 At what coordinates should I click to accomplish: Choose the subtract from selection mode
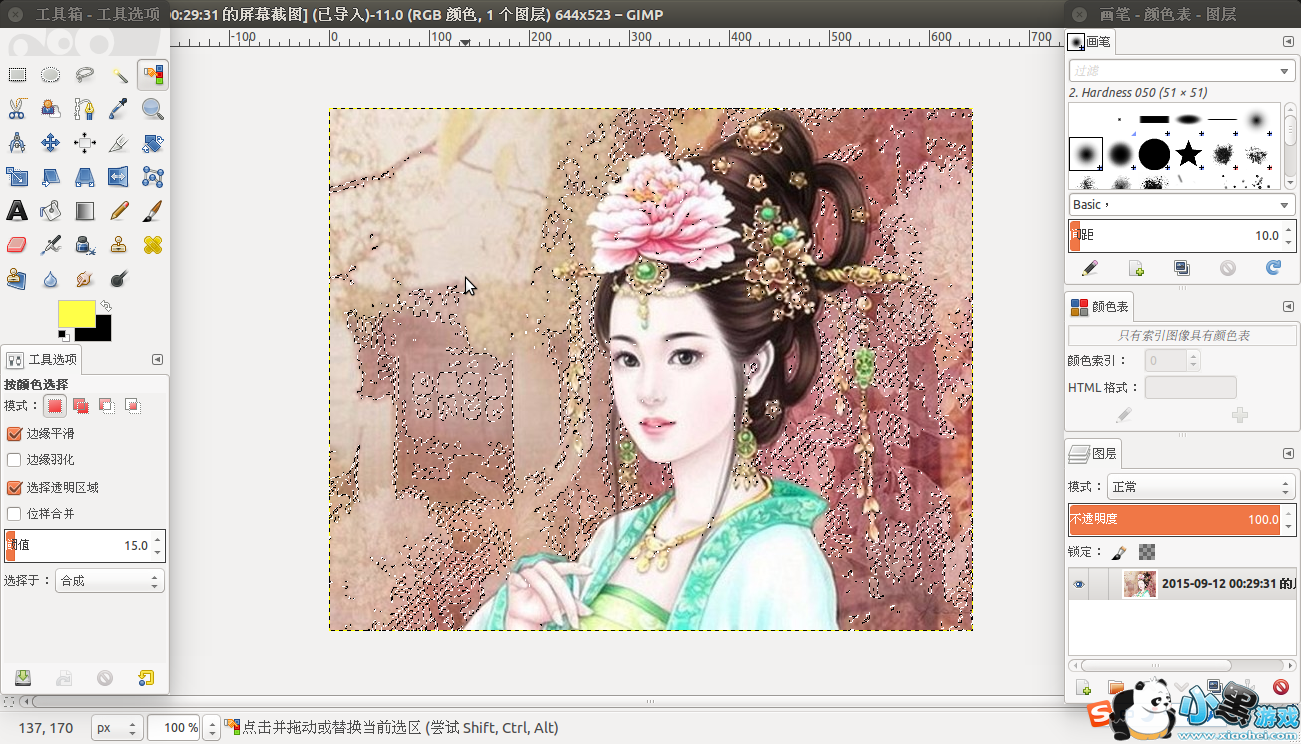107,405
